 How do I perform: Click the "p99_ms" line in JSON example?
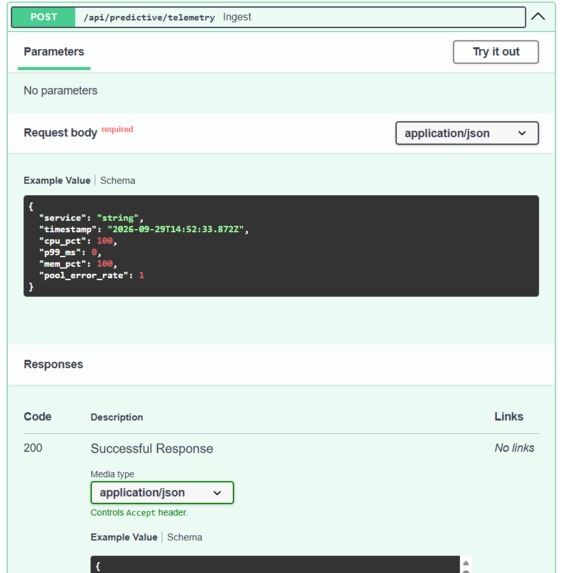[70, 253]
